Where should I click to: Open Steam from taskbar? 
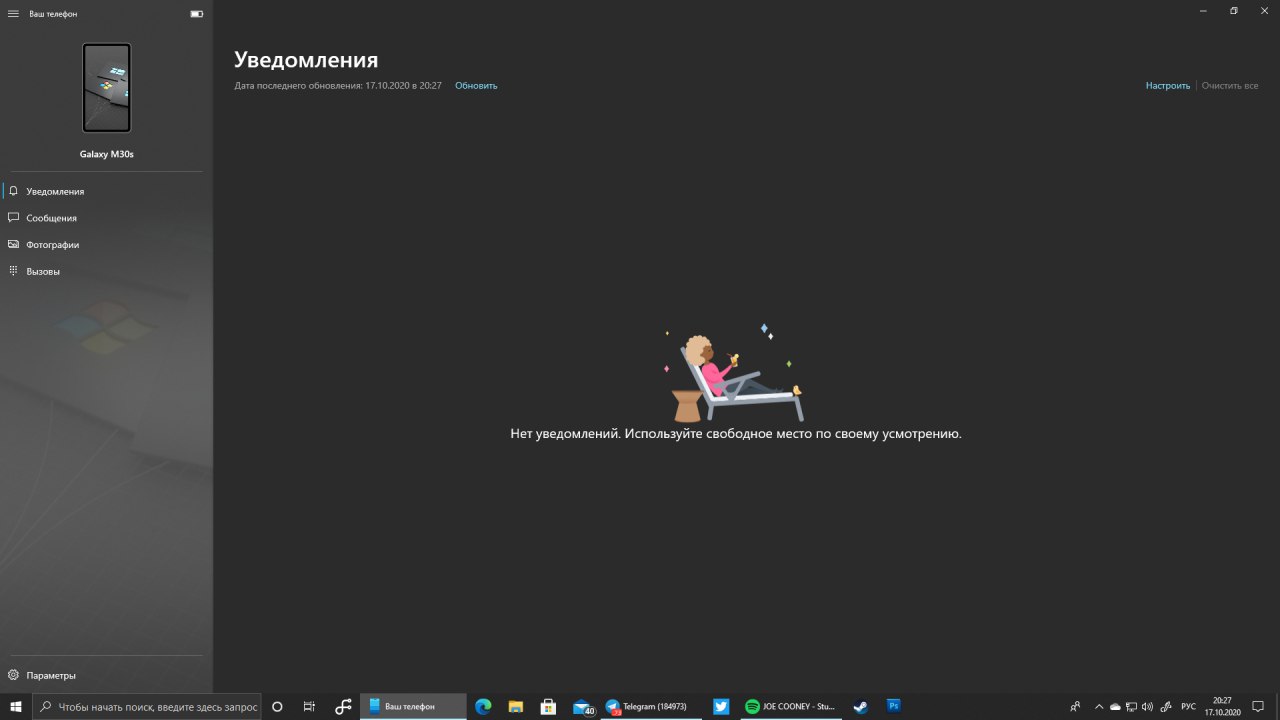coord(860,706)
